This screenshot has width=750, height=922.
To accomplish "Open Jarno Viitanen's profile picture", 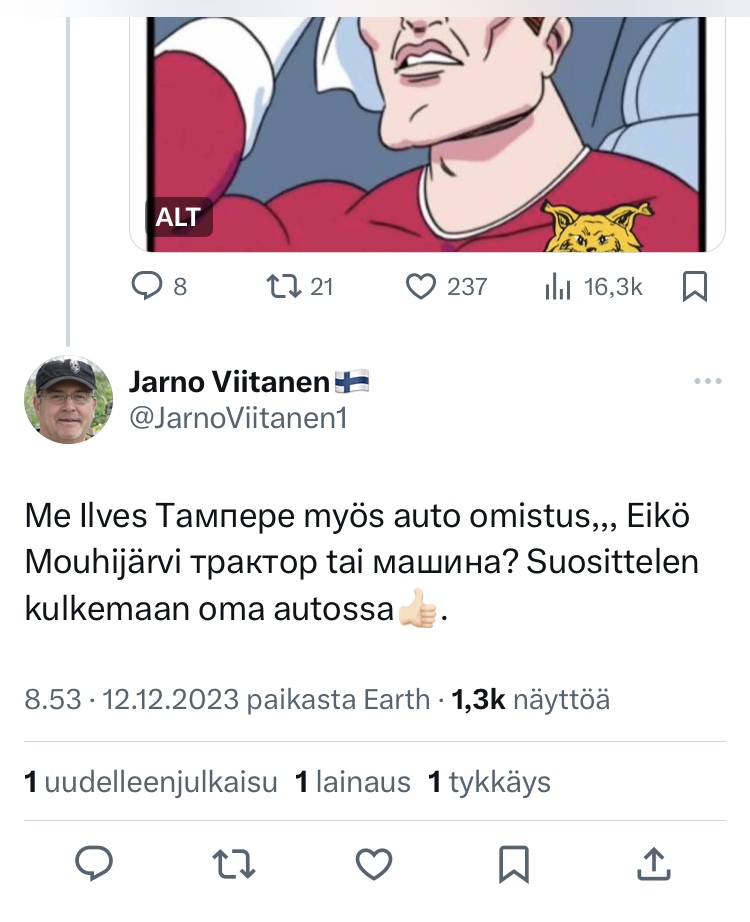I will coord(68,400).
